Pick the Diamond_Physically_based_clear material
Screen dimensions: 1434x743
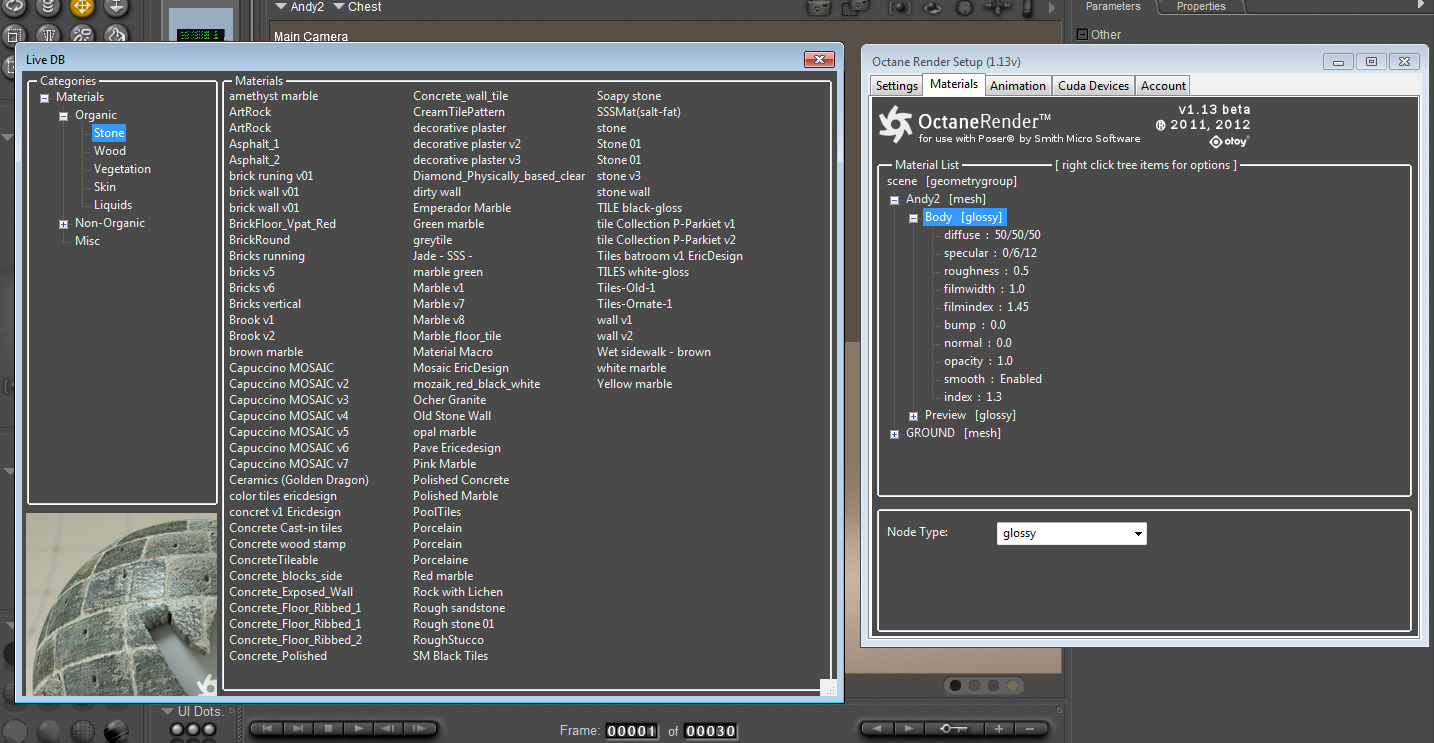coord(499,176)
